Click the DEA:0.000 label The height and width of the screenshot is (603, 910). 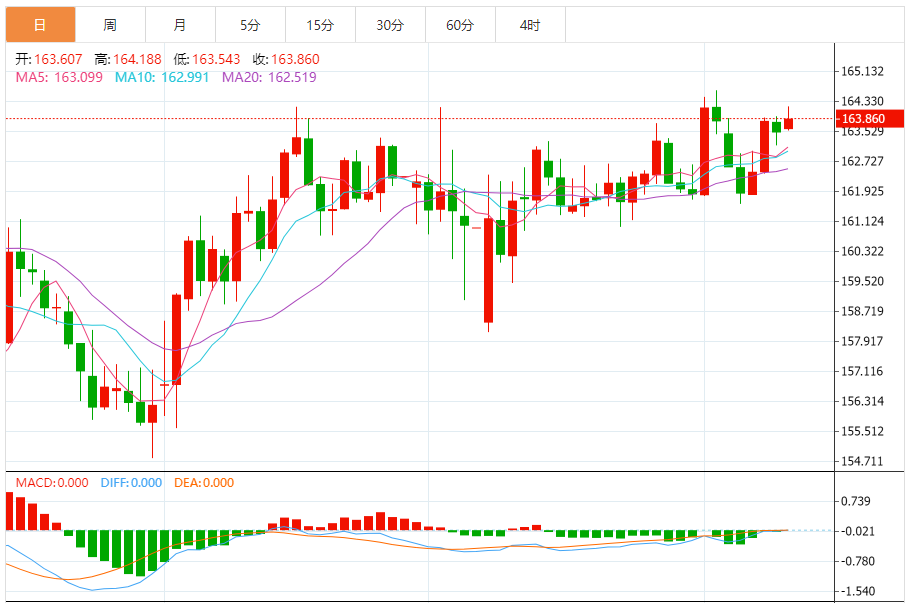point(204,483)
